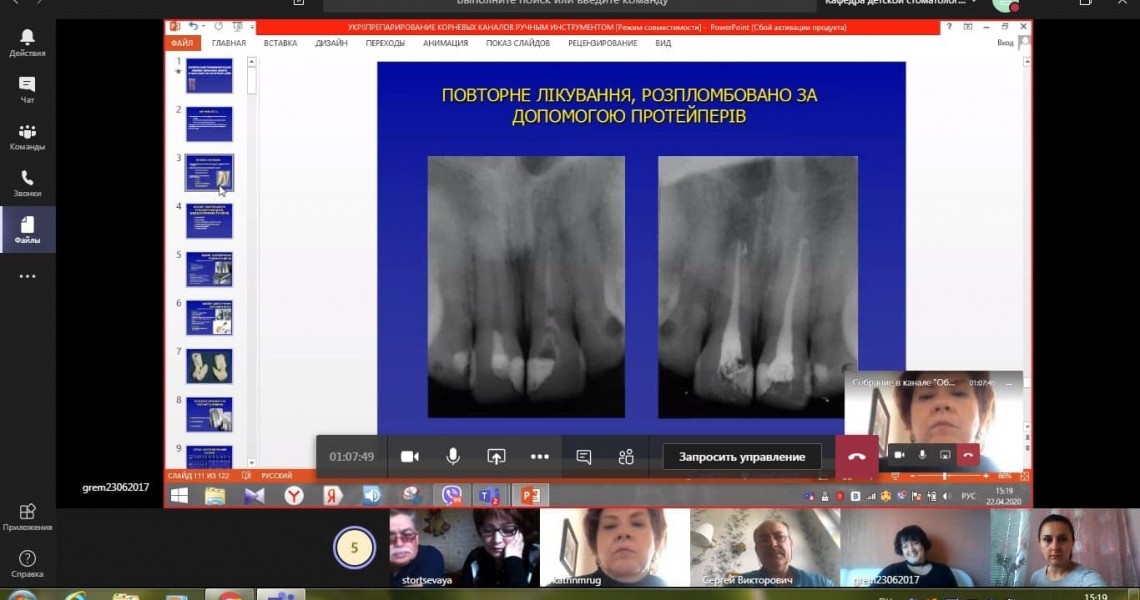Show the meeting conversation chat panel
Image resolution: width=1140 pixels, height=600 pixels.
(x=584, y=457)
